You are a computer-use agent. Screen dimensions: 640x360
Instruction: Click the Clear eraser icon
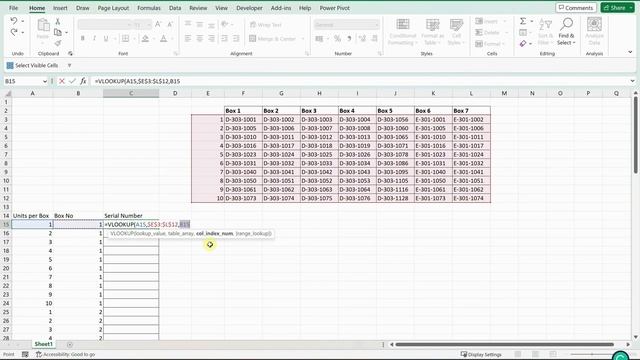[x=523, y=43]
